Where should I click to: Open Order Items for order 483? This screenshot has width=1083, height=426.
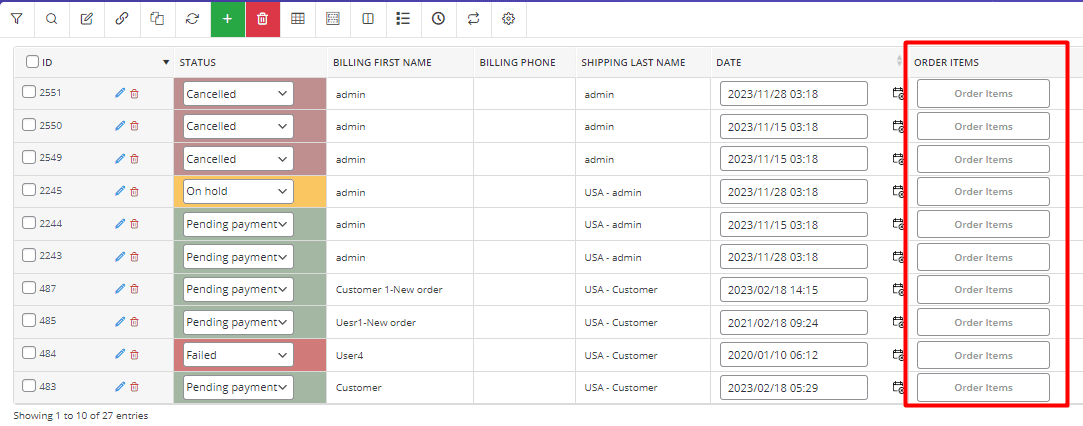pyautogui.click(x=983, y=388)
